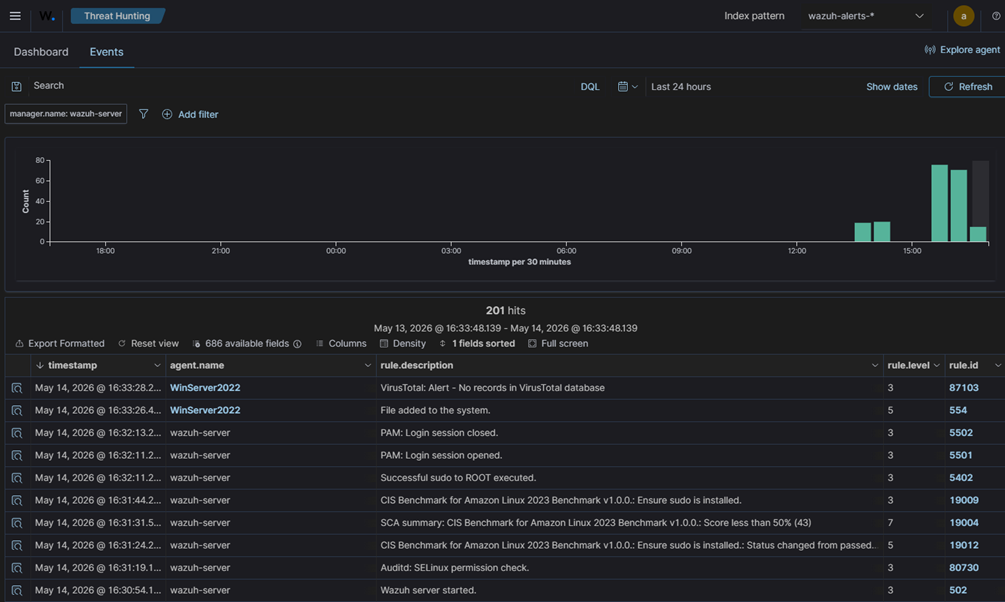Click the last short histogram bar at chart end
1005x602 pixels.
(978, 234)
